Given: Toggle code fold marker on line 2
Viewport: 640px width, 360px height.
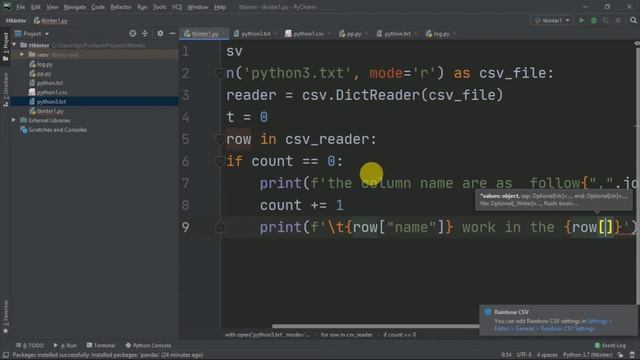Looking at the screenshot, I should point(220,73).
